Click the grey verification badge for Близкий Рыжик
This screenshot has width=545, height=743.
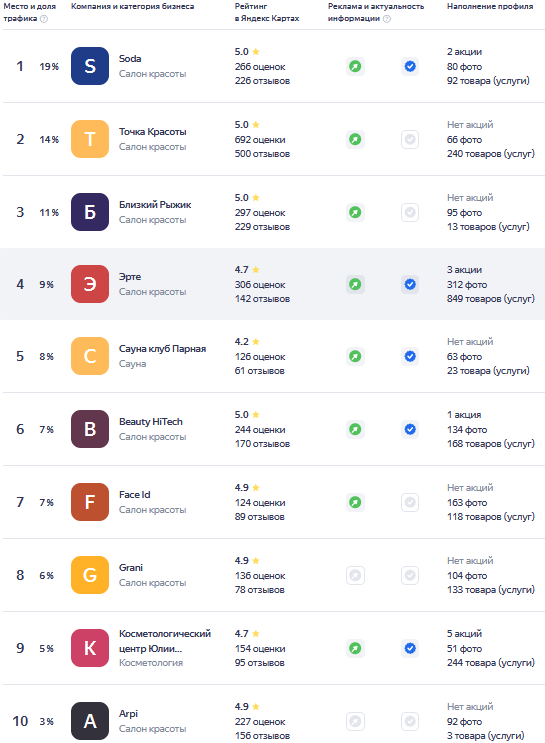pos(410,212)
